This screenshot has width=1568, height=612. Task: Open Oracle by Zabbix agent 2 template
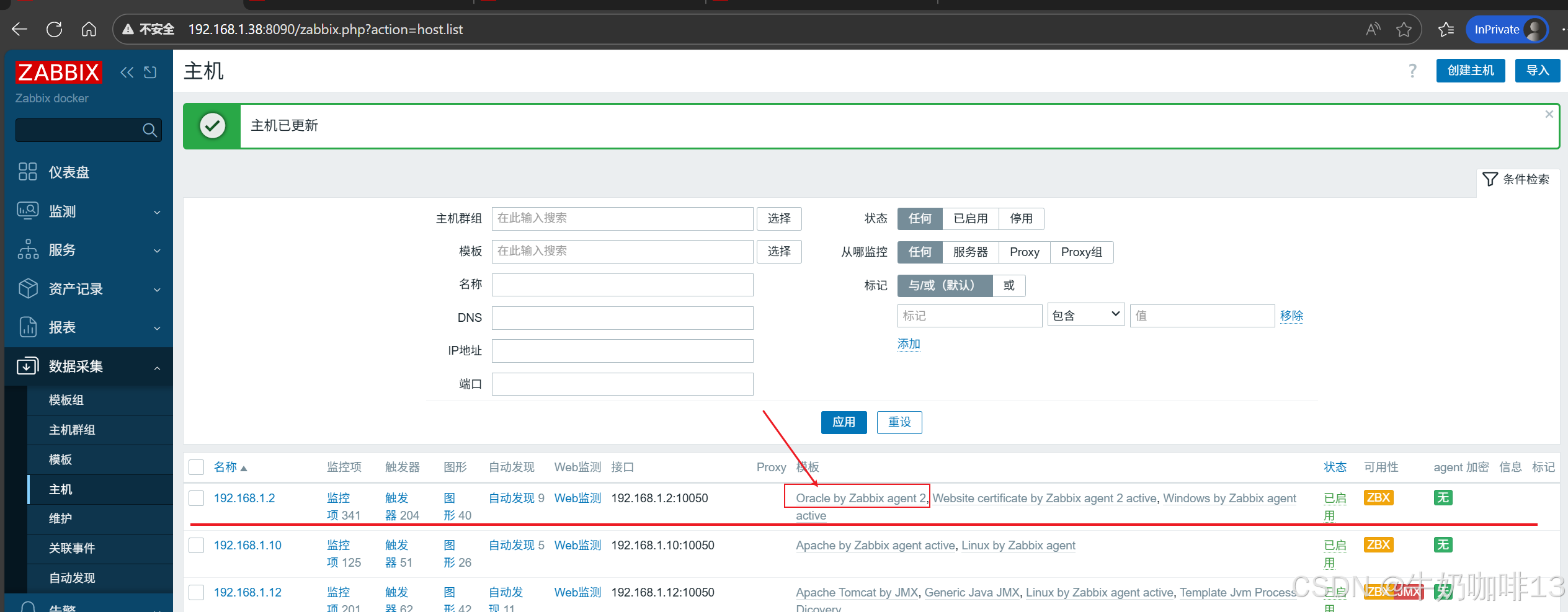pos(861,498)
